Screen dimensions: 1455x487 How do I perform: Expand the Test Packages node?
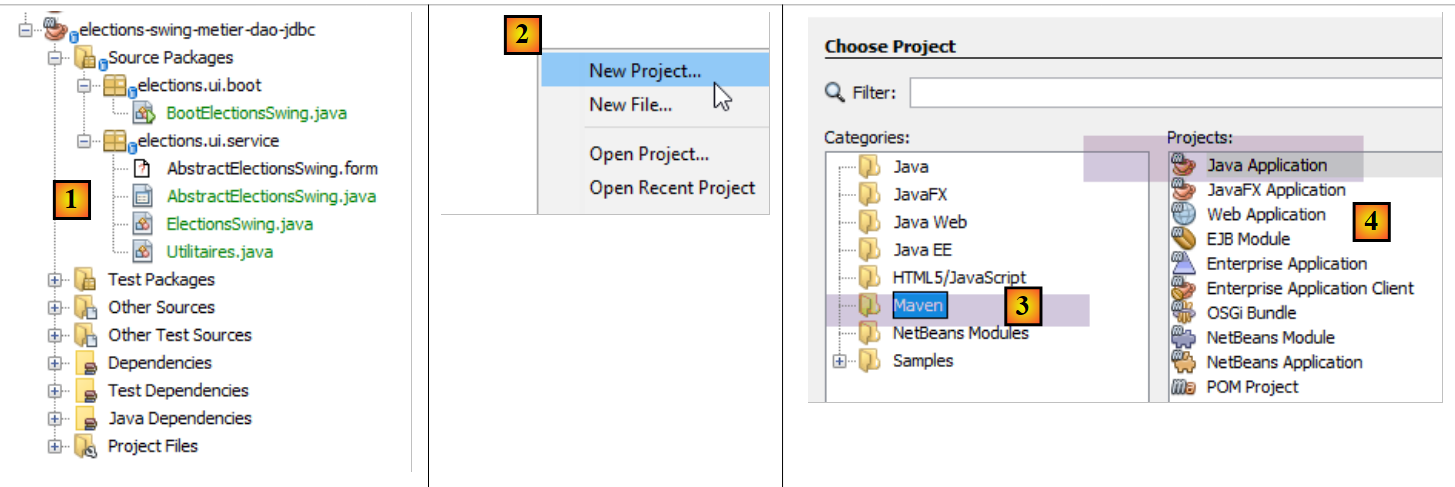54,280
